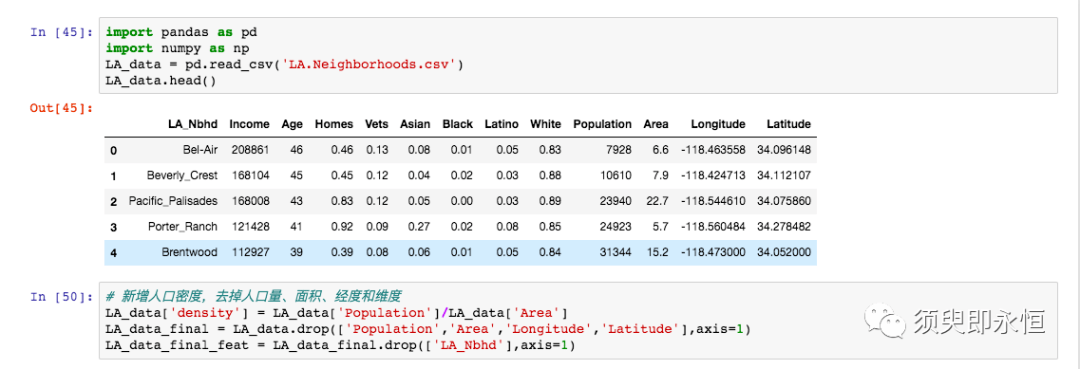Click the Bel-Air neighborhood cell
This screenshot has width=1080, height=369.
[x=200, y=149]
